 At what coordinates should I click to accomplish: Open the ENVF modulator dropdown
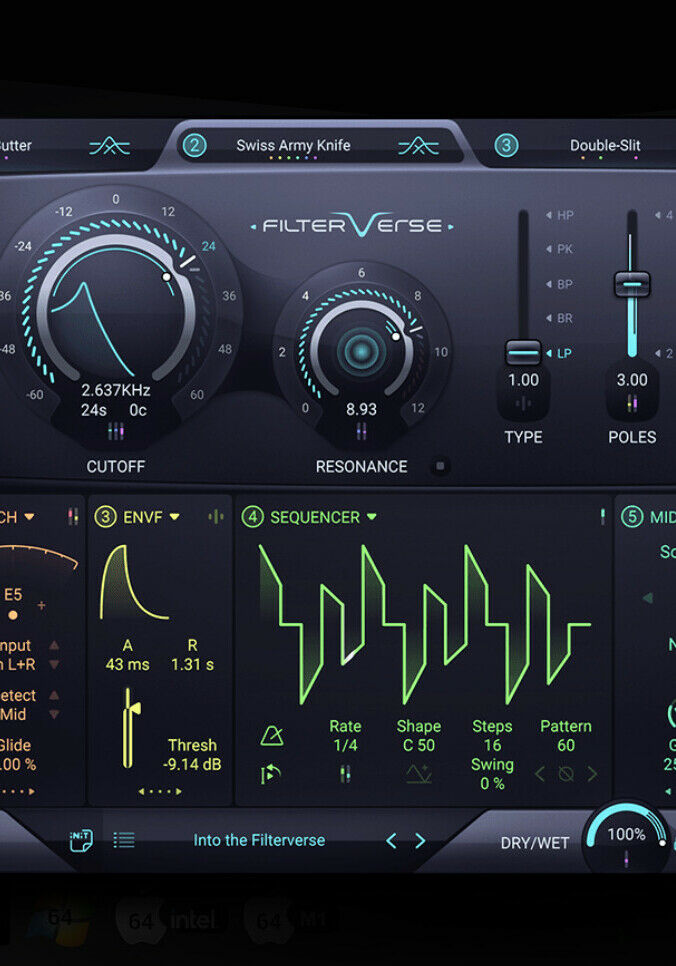(175, 517)
